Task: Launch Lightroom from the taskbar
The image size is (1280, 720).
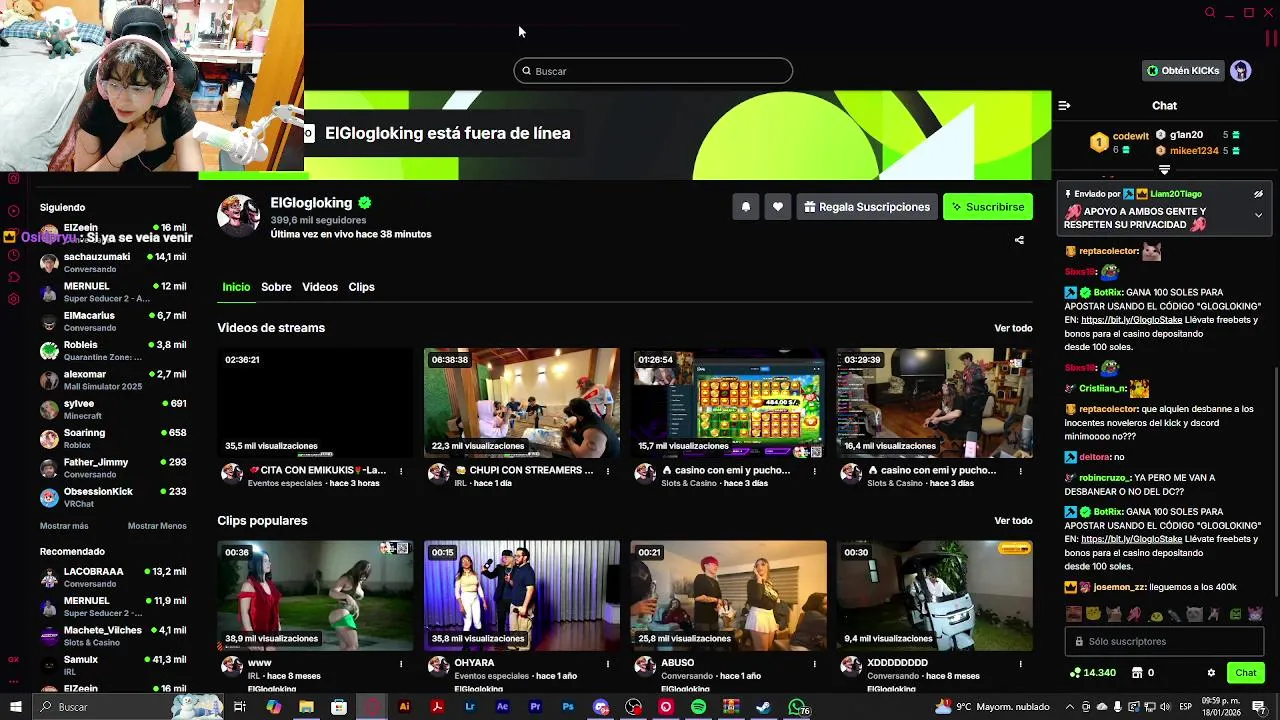Action: click(470, 707)
